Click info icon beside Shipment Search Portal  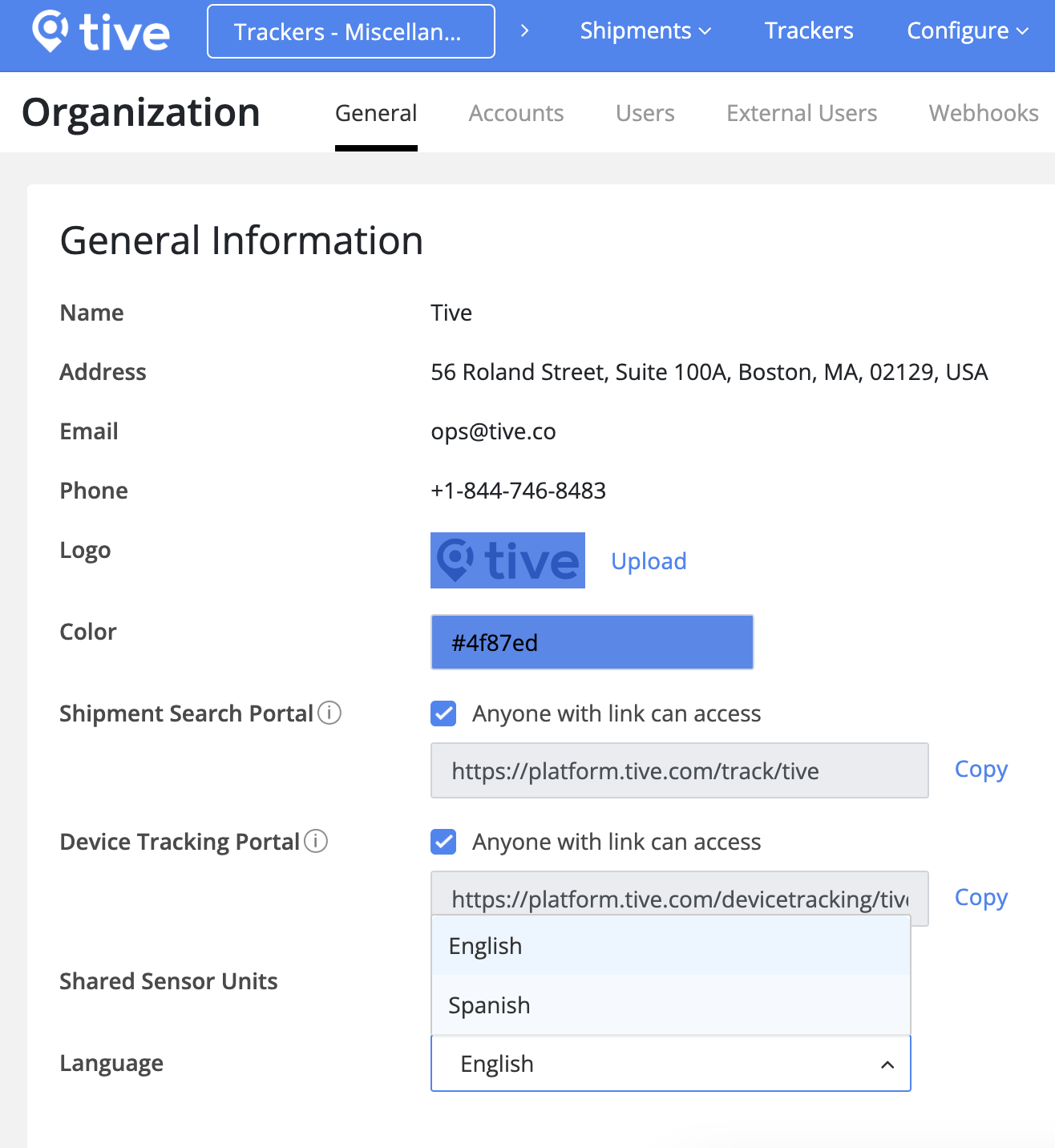[x=329, y=713]
